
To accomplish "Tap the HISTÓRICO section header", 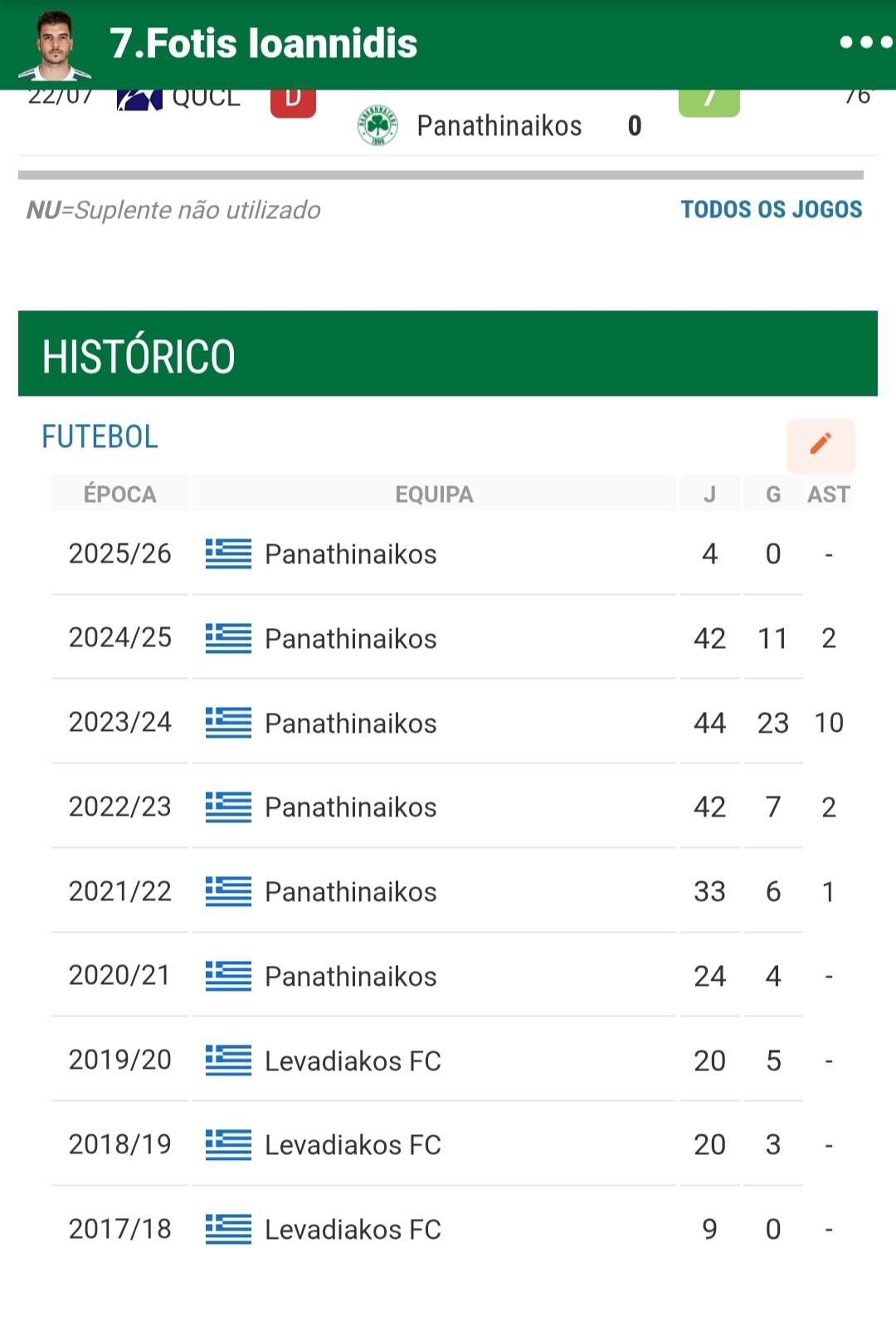I will [448, 354].
